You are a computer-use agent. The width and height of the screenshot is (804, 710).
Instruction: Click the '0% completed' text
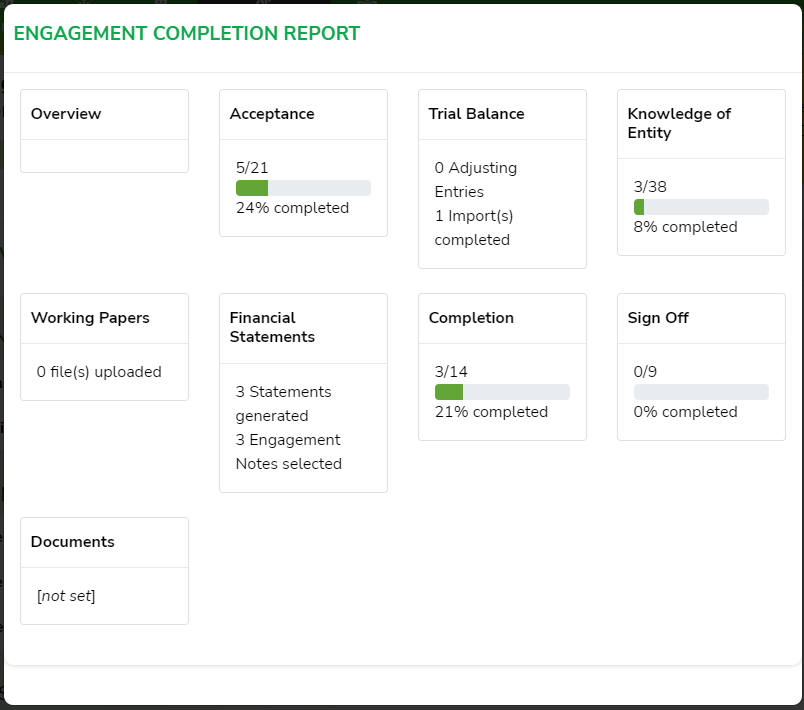click(x=686, y=412)
